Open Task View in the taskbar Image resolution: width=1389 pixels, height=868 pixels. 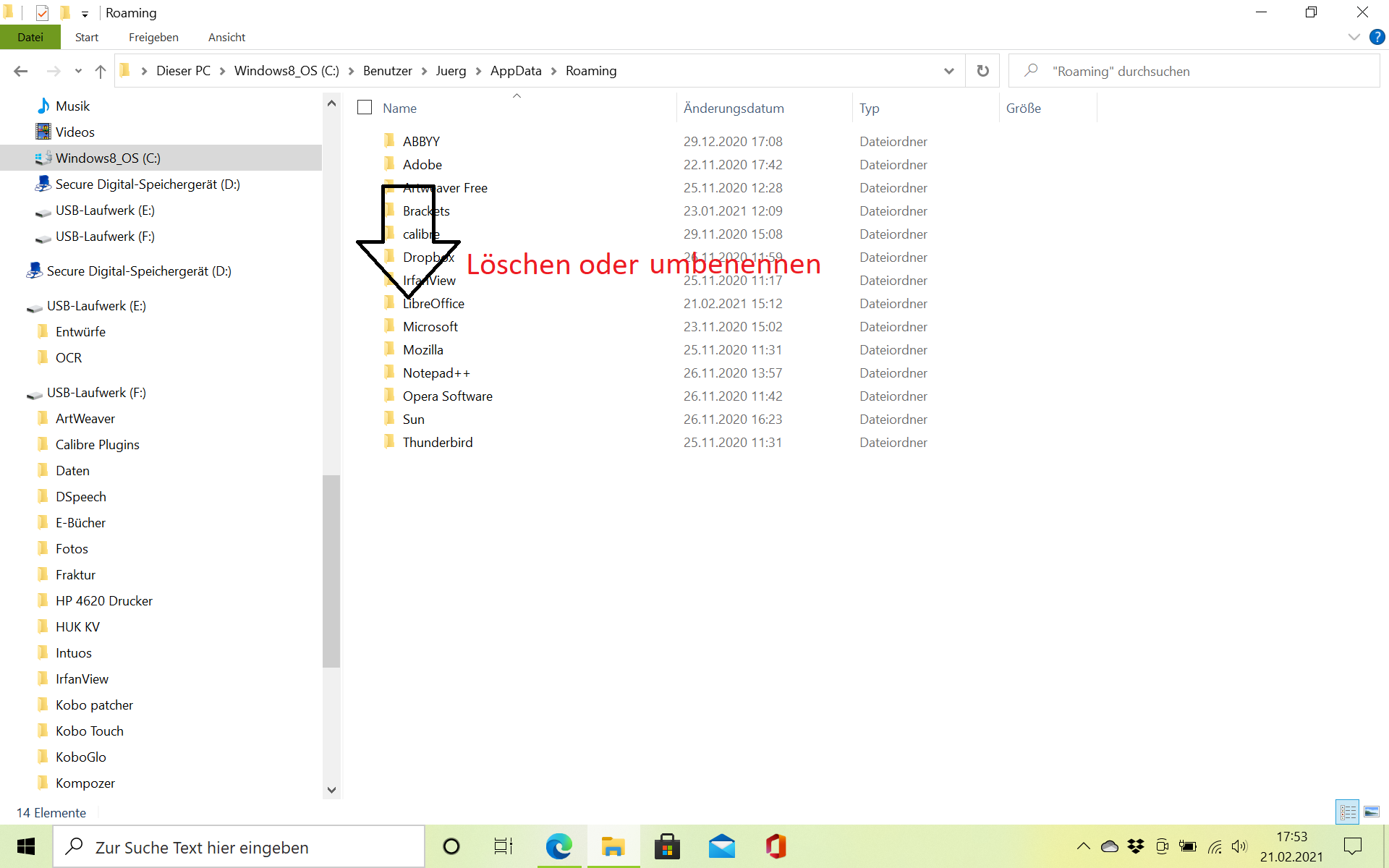pyautogui.click(x=503, y=846)
